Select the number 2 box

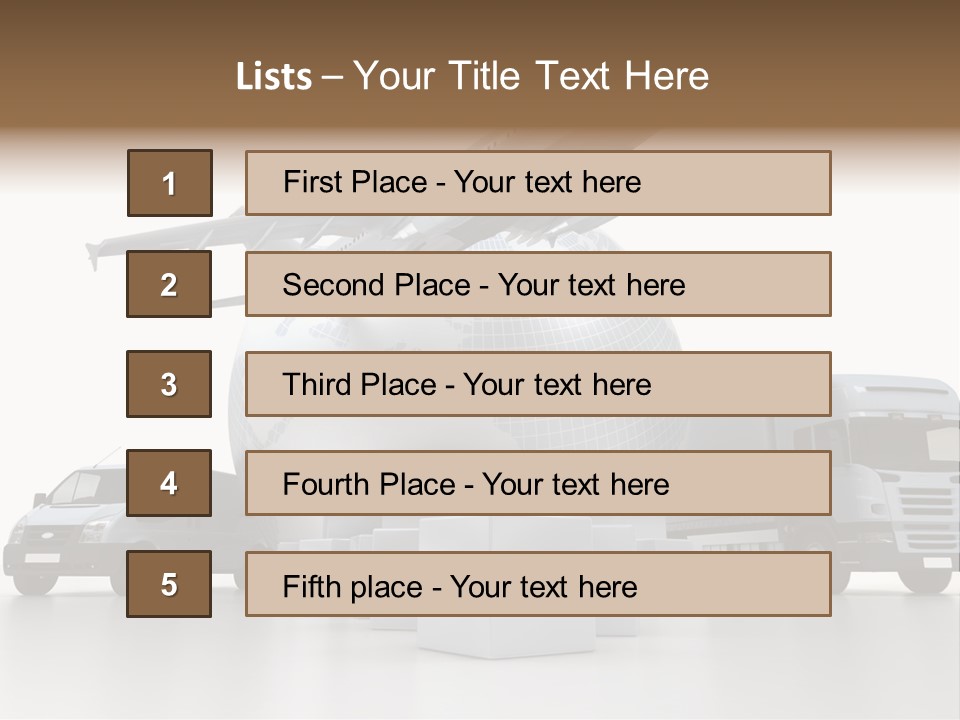(x=169, y=284)
